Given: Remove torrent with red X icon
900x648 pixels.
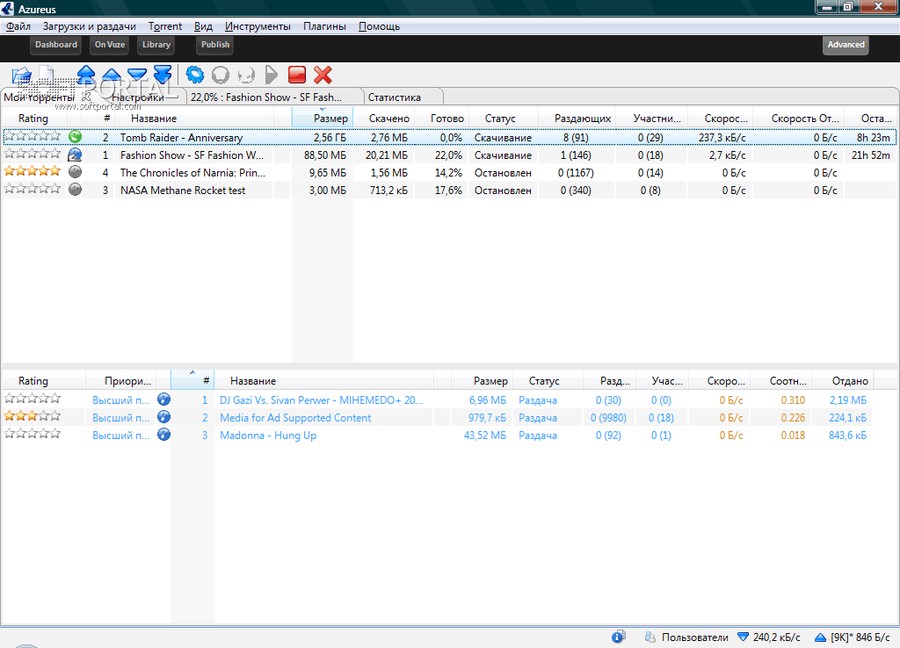Looking at the screenshot, I should click(x=323, y=75).
